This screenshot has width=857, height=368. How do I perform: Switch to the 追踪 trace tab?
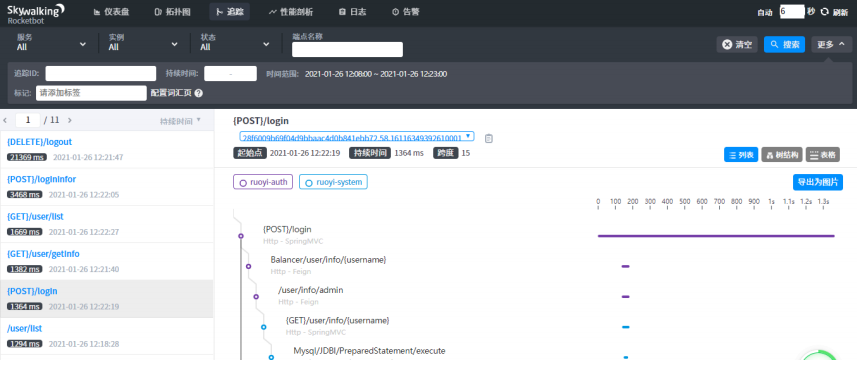(230, 11)
